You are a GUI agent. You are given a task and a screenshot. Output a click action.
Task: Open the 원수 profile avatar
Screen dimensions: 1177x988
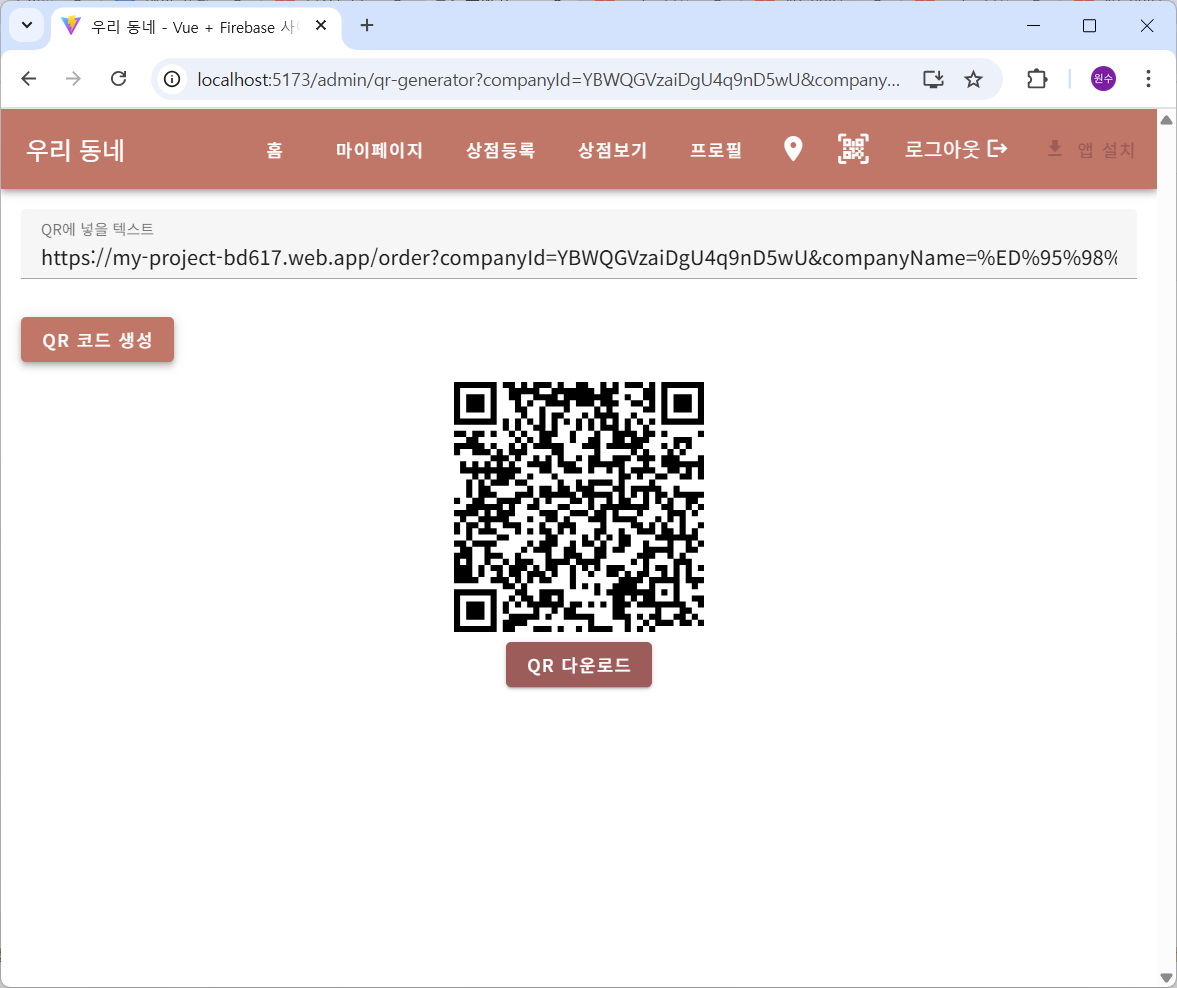pyautogui.click(x=1103, y=78)
